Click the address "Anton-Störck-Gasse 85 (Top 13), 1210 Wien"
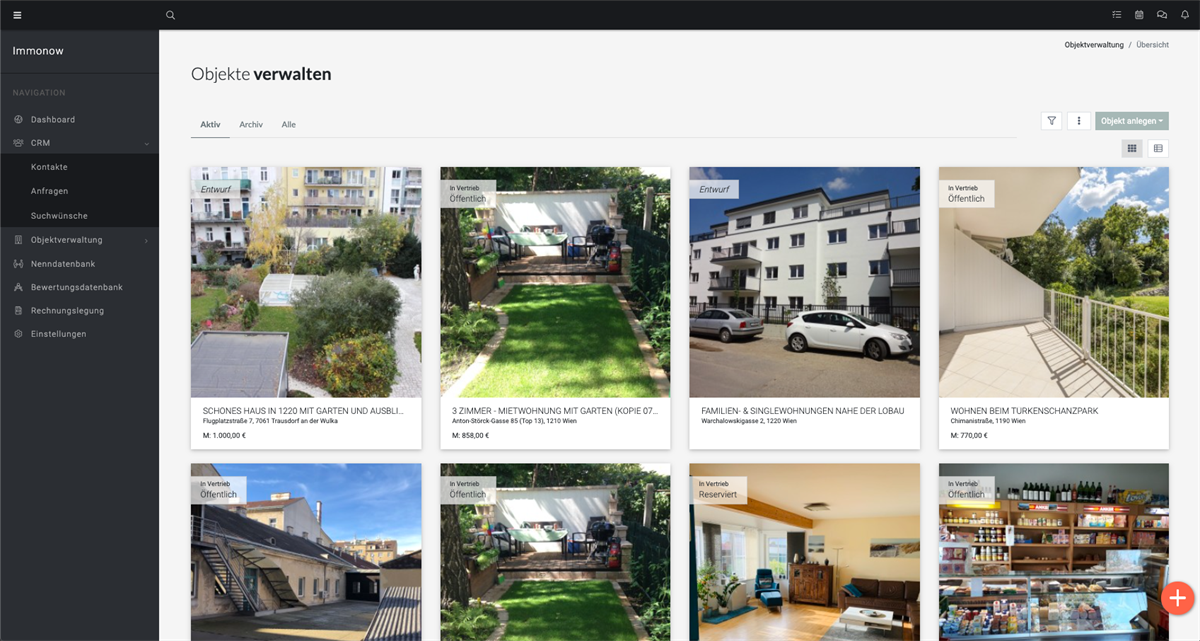This screenshot has height=641, width=1200. click(x=514, y=422)
